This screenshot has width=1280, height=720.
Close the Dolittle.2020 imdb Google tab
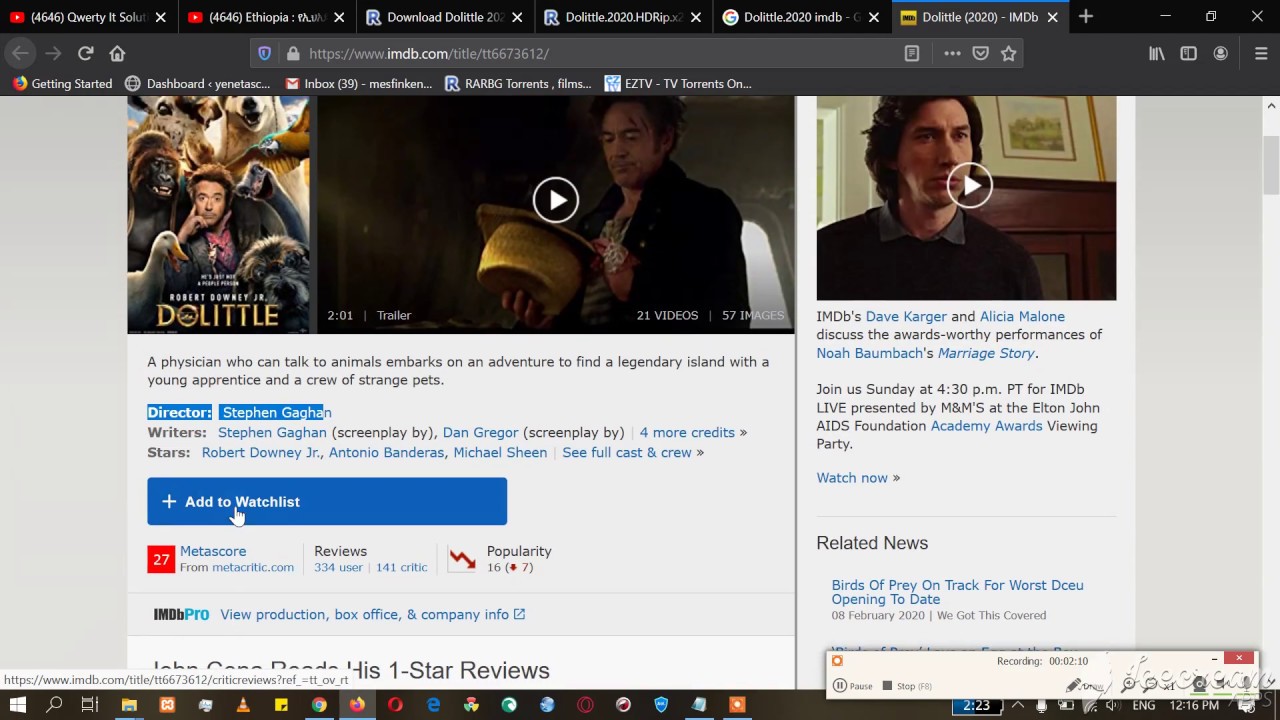click(874, 17)
